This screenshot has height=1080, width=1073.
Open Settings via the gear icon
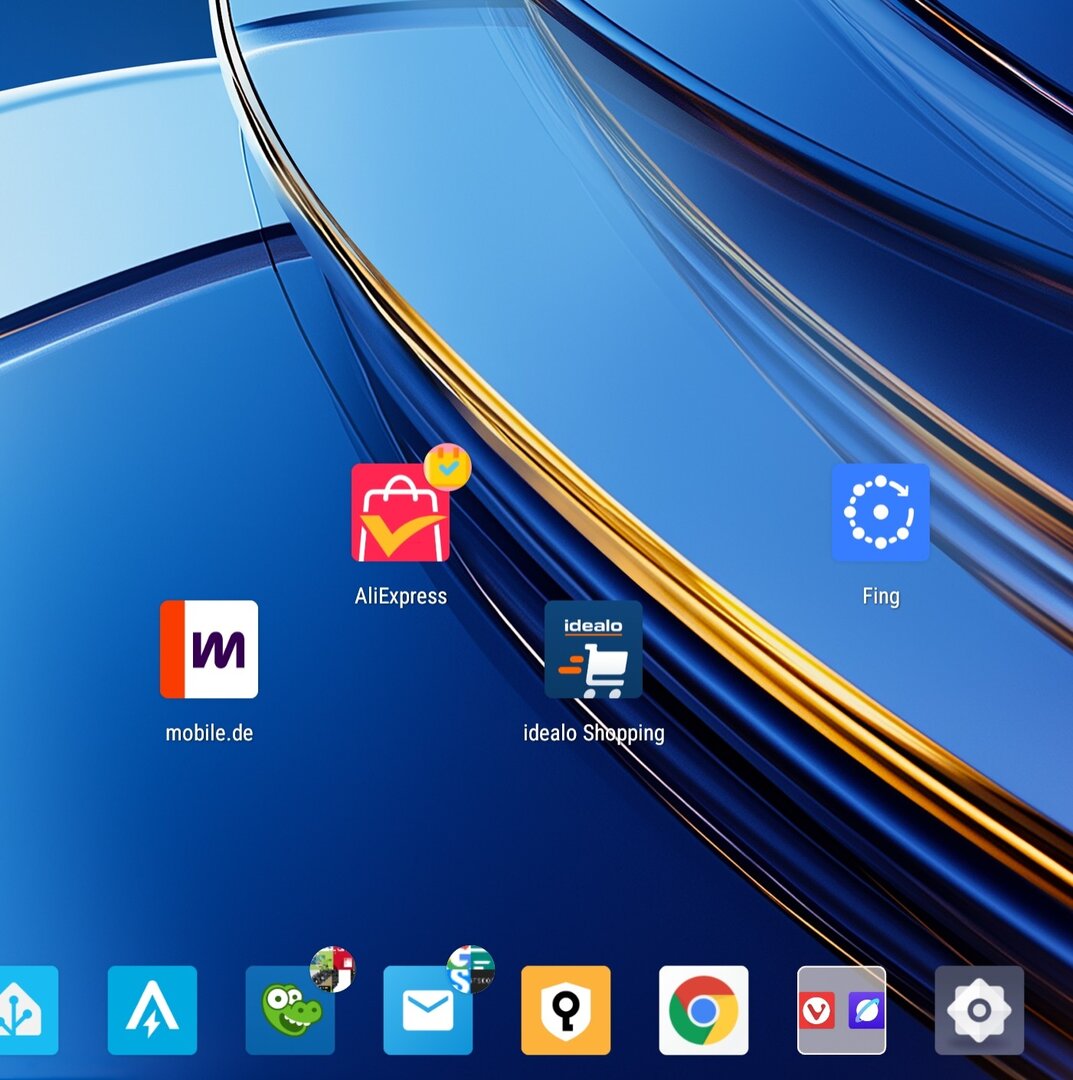point(979,1010)
